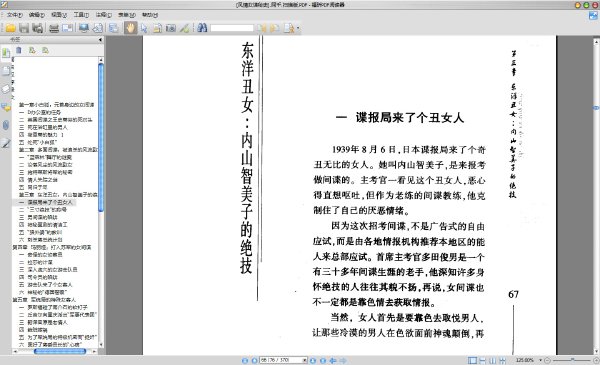This screenshot has height=365, width=600.
Task: Jump to the last page in the status bar
Action: point(323,360)
